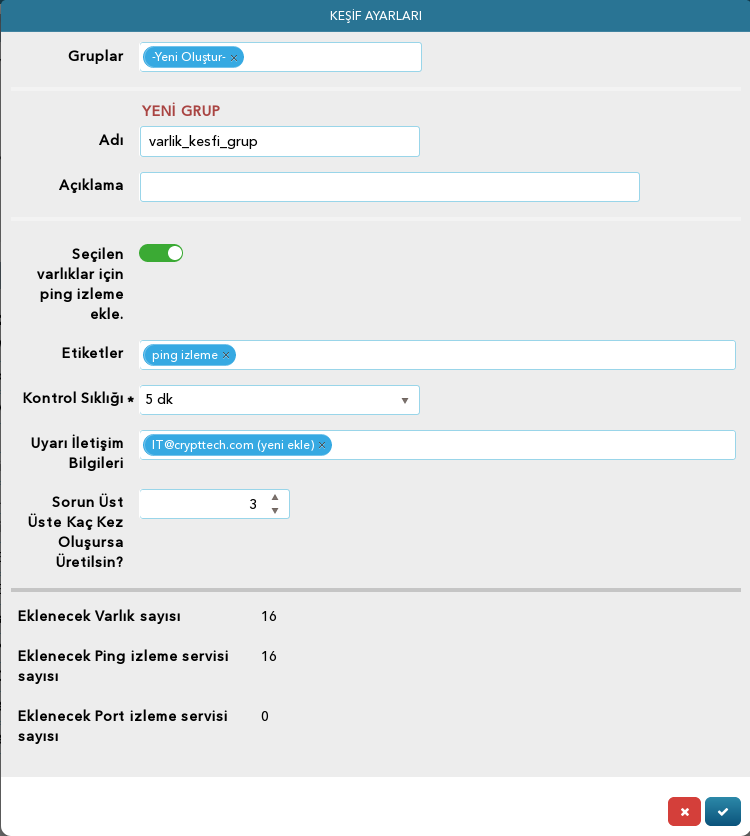The image size is (750, 836).
Task: Select the IT@crypttech.com (yeni ekle) chip
Action: 237,445
